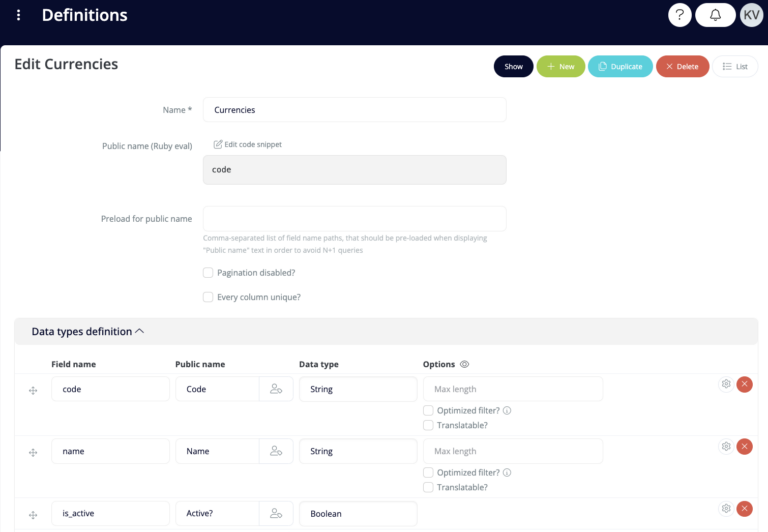This screenshot has height=532, width=768.
Task: Click the drag handle for code row
Action: (33, 390)
